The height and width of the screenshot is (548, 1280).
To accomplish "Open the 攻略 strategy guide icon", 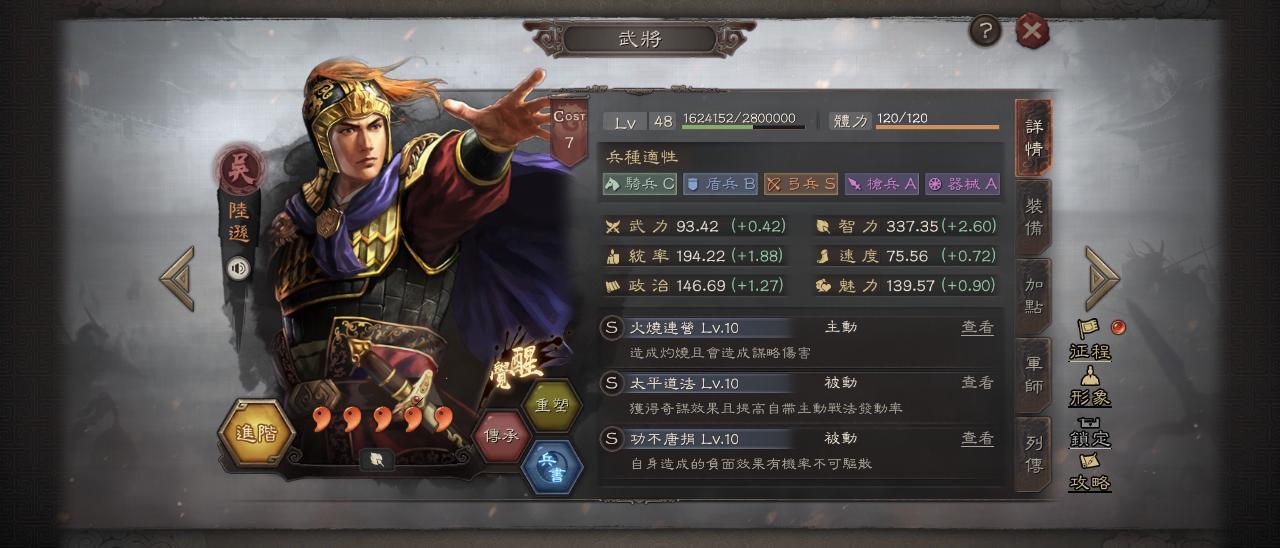I will [1090, 473].
